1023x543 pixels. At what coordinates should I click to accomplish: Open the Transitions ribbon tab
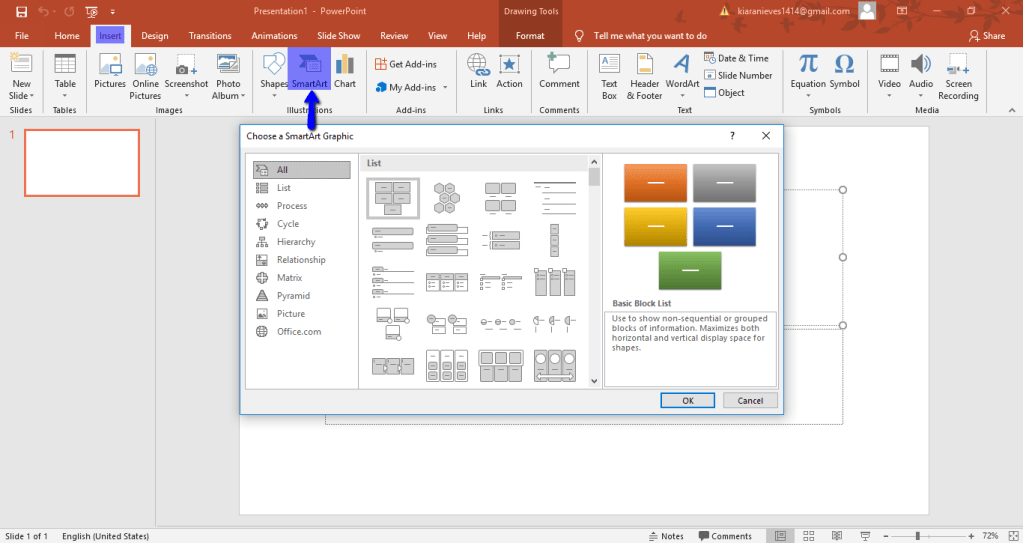pos(210,36)
